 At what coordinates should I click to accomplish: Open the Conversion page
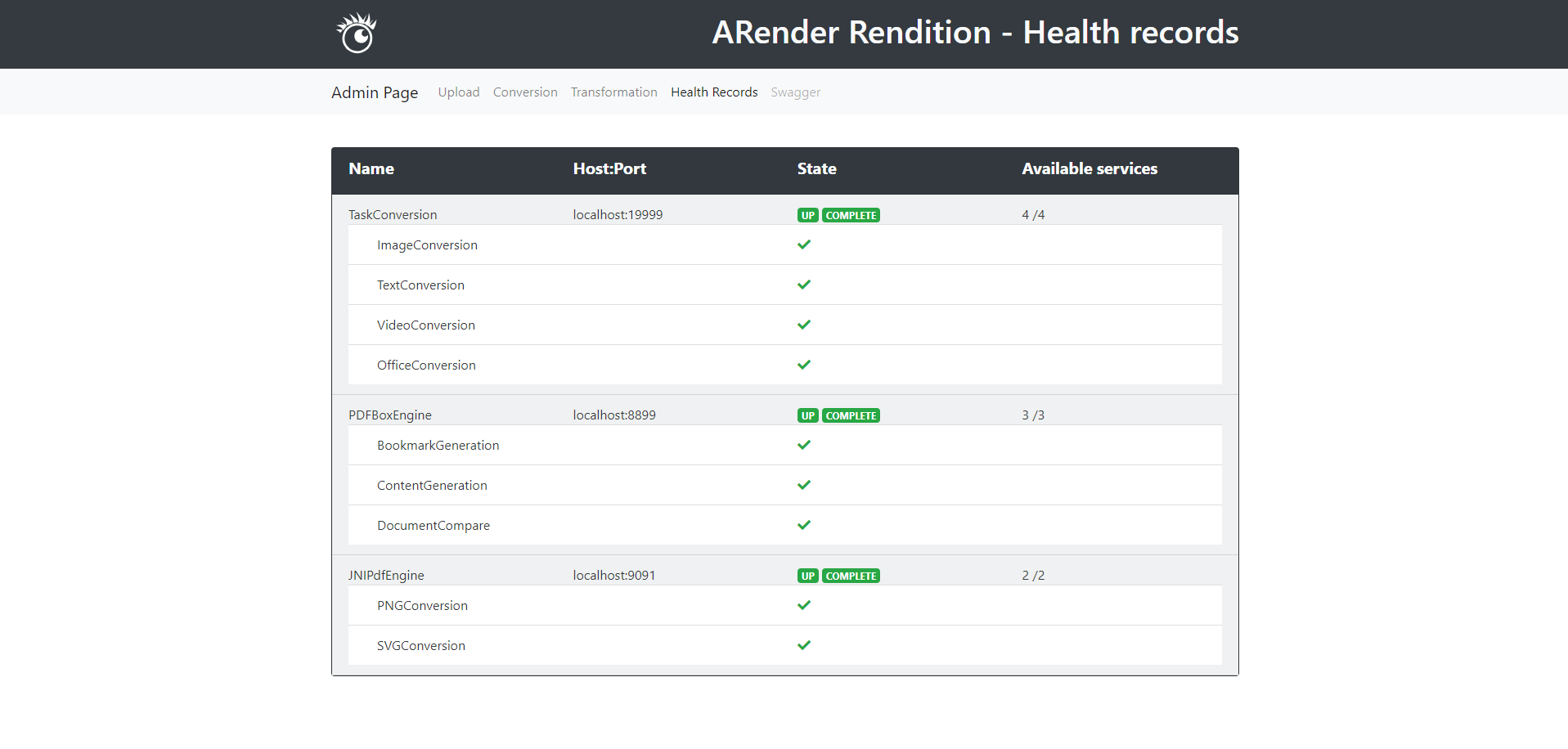pos(524,92)
